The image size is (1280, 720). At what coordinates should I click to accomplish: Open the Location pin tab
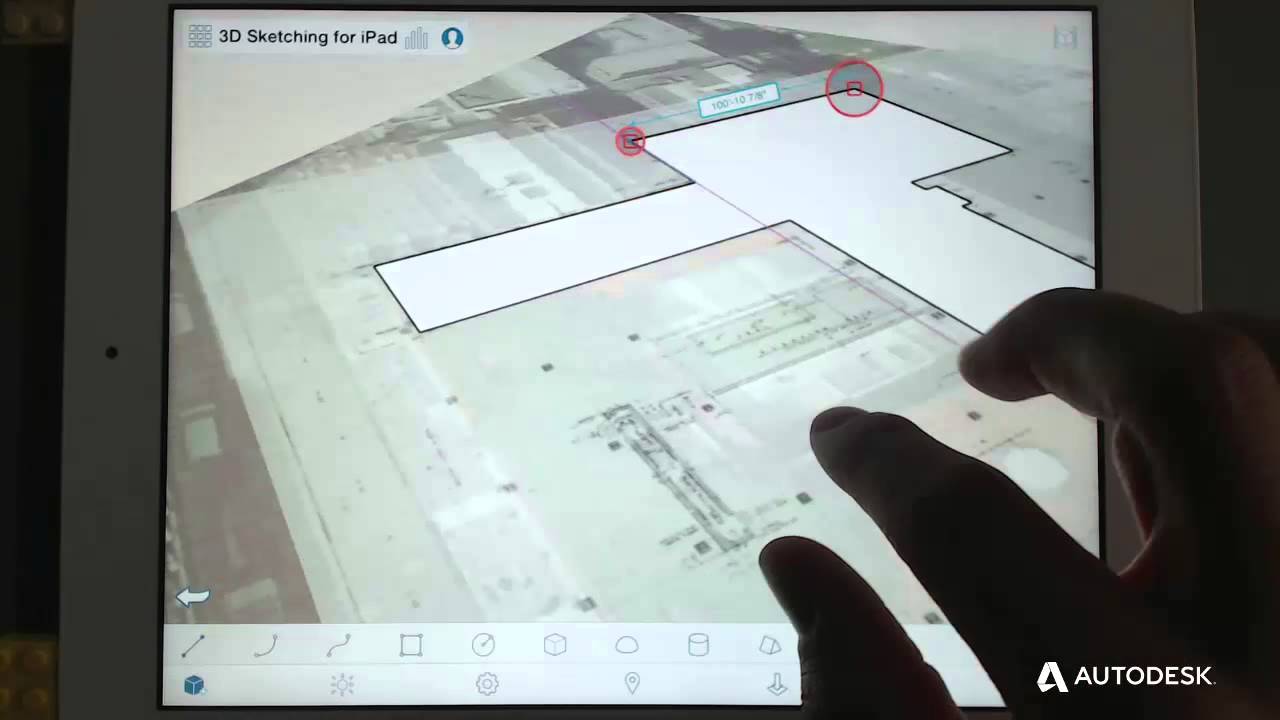tap(632, 684)
